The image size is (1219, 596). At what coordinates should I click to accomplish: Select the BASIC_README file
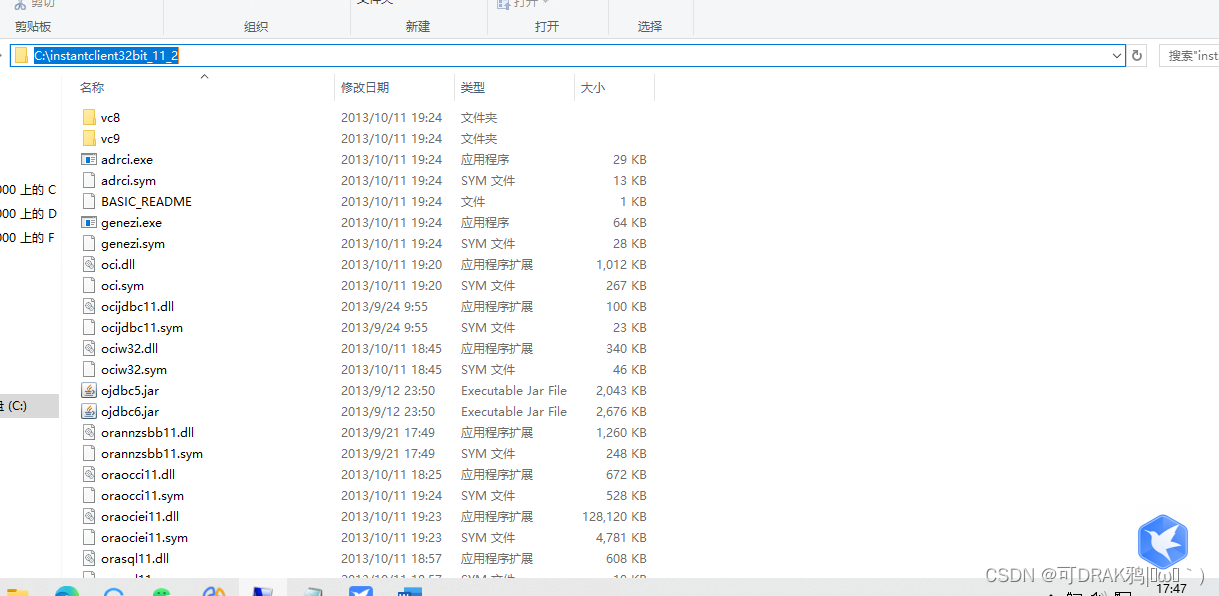tap(144, 201)
